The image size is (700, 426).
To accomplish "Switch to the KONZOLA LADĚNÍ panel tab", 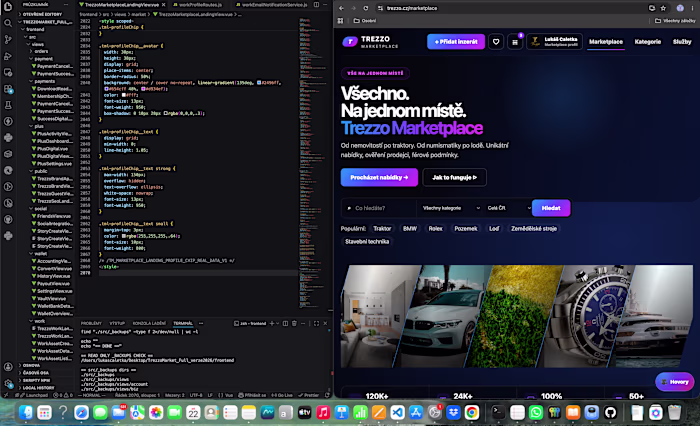I will click(x=149, y=323).
